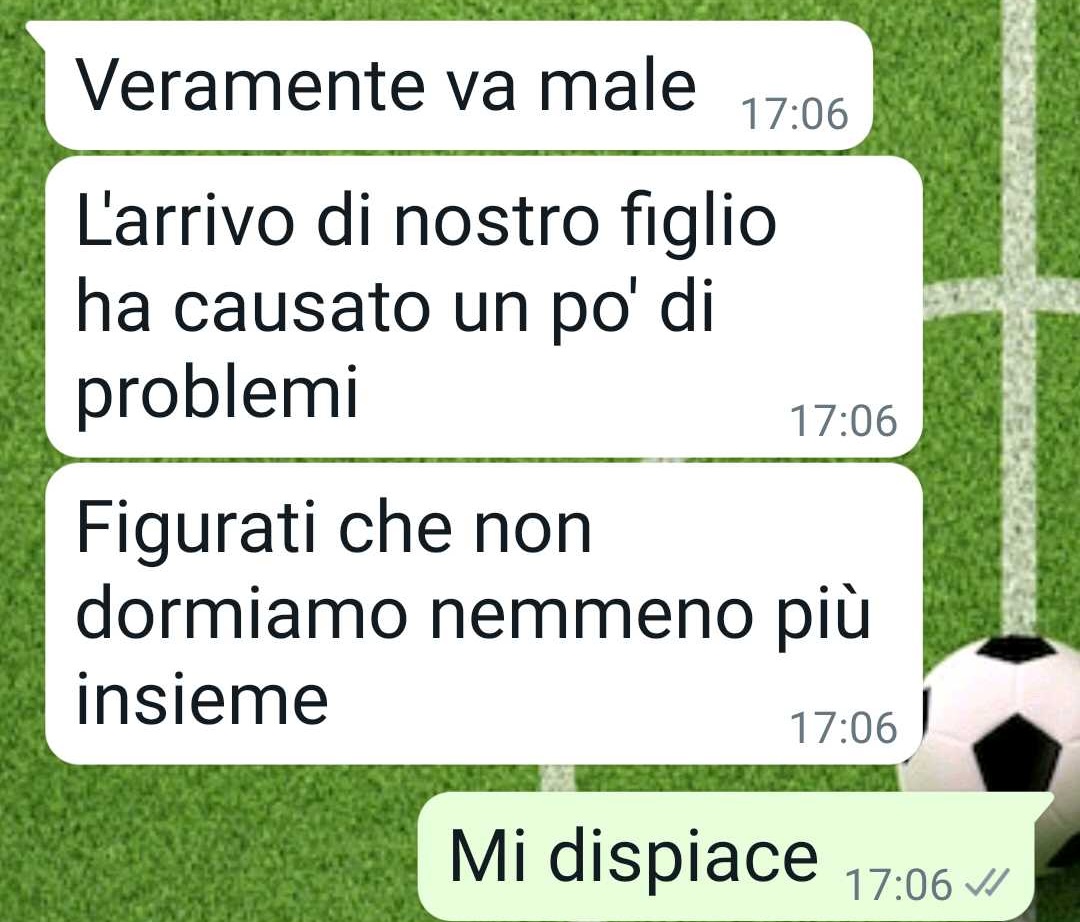Tap the 17:06 timestamp below "problemi"

(844, 420)
